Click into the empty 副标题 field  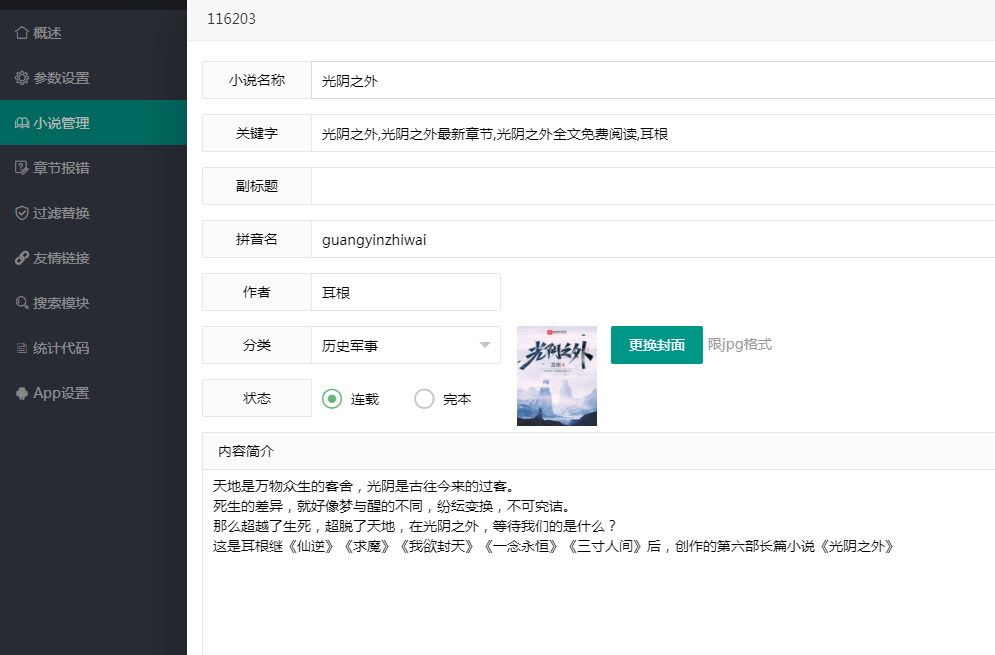[650, 186]
